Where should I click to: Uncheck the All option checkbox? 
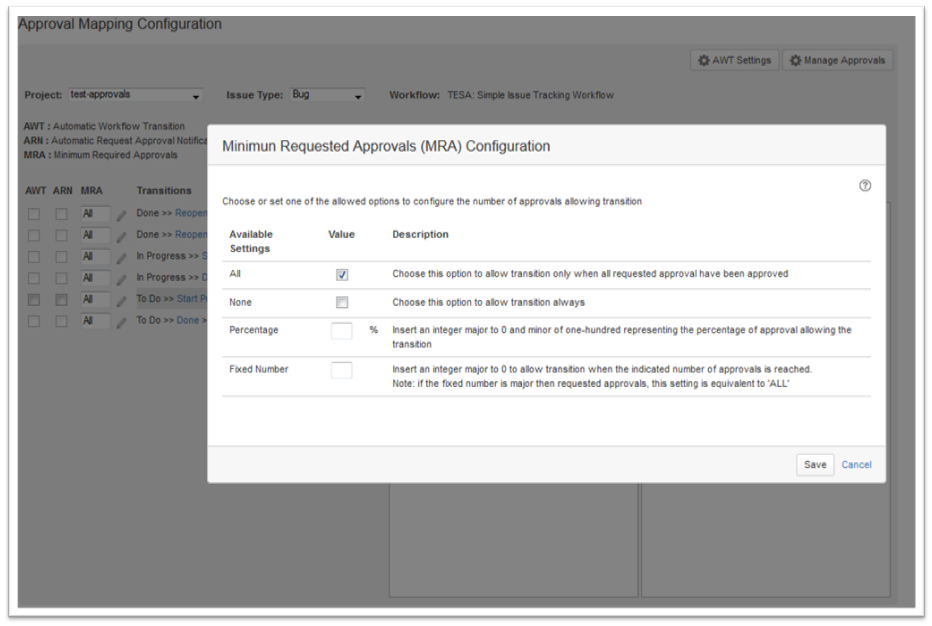[x=342, y=275]
